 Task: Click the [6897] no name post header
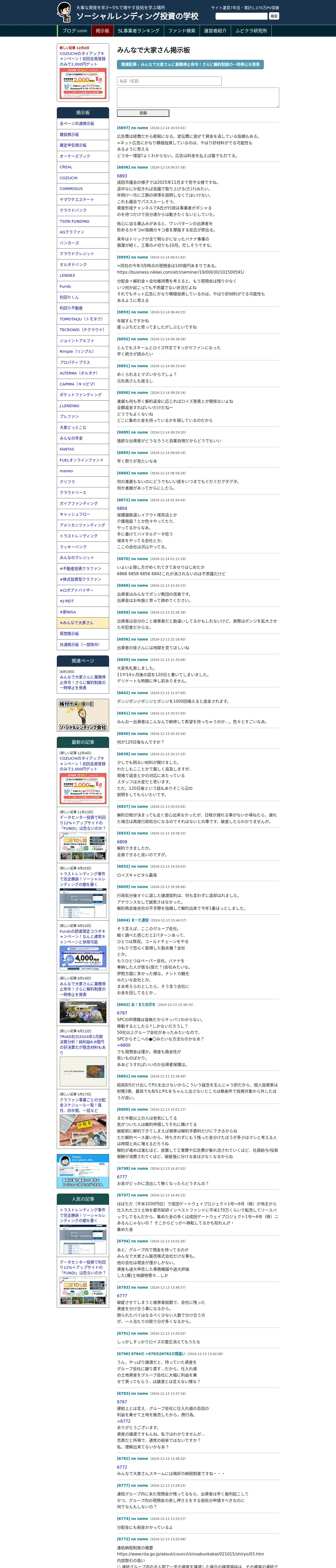pyautogui.click(x=132, y=128)
